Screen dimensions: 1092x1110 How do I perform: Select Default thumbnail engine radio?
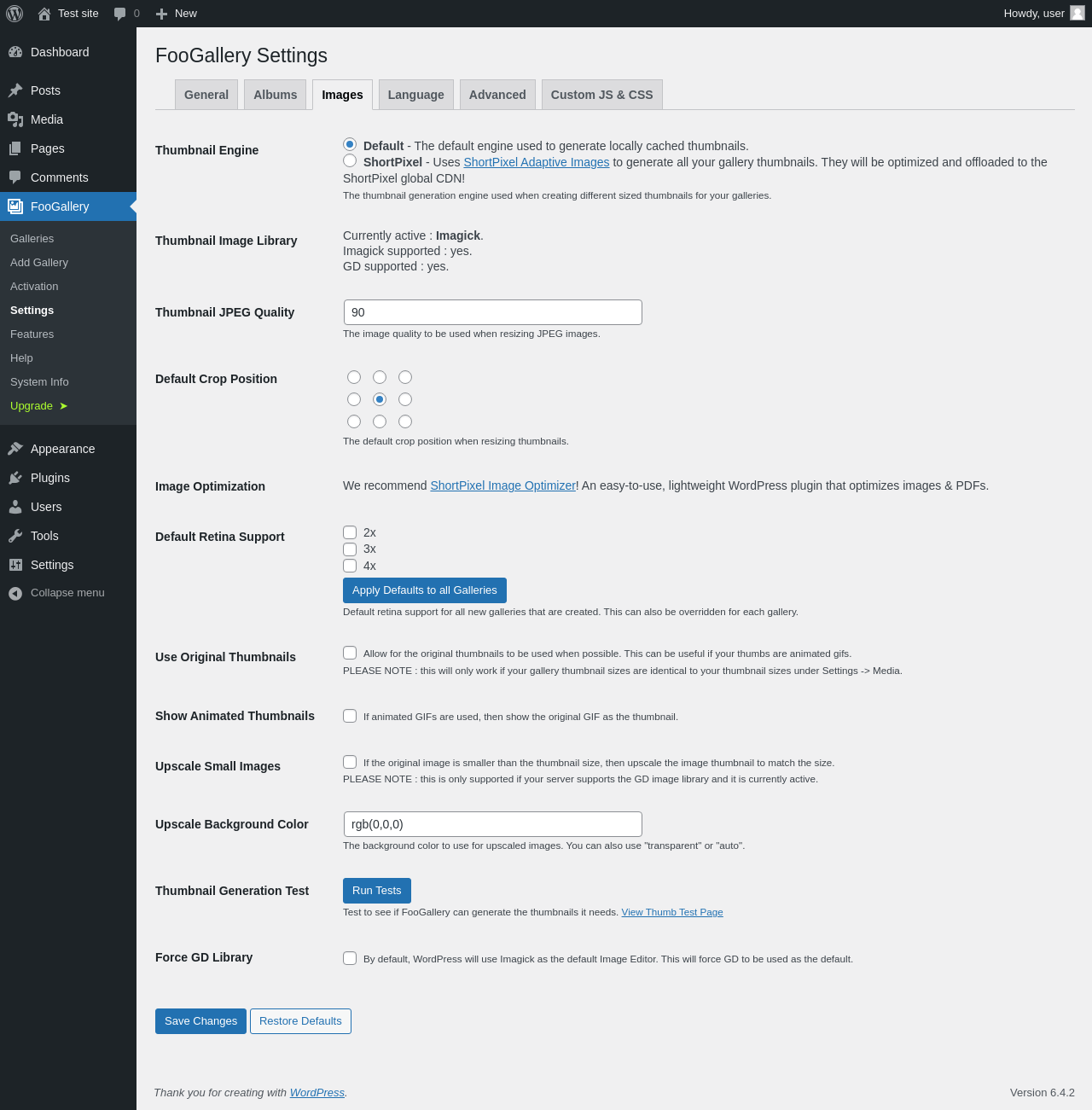350,144
